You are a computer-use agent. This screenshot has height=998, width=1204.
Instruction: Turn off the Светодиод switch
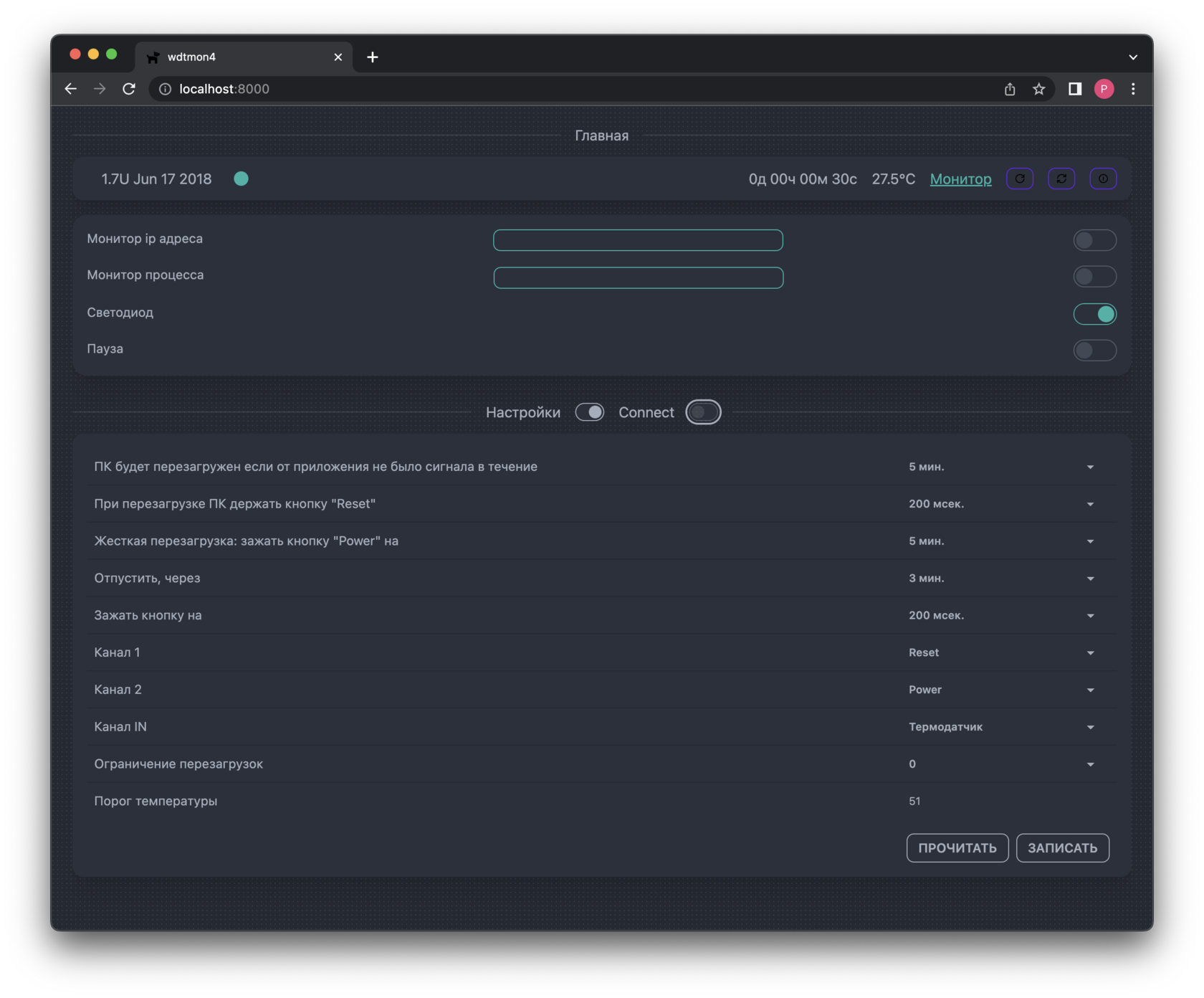1094,313
